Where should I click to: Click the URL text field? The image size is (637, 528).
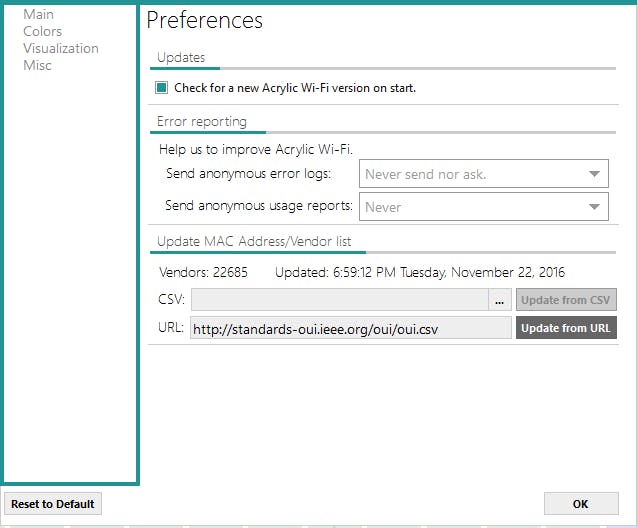pos(350,328)
